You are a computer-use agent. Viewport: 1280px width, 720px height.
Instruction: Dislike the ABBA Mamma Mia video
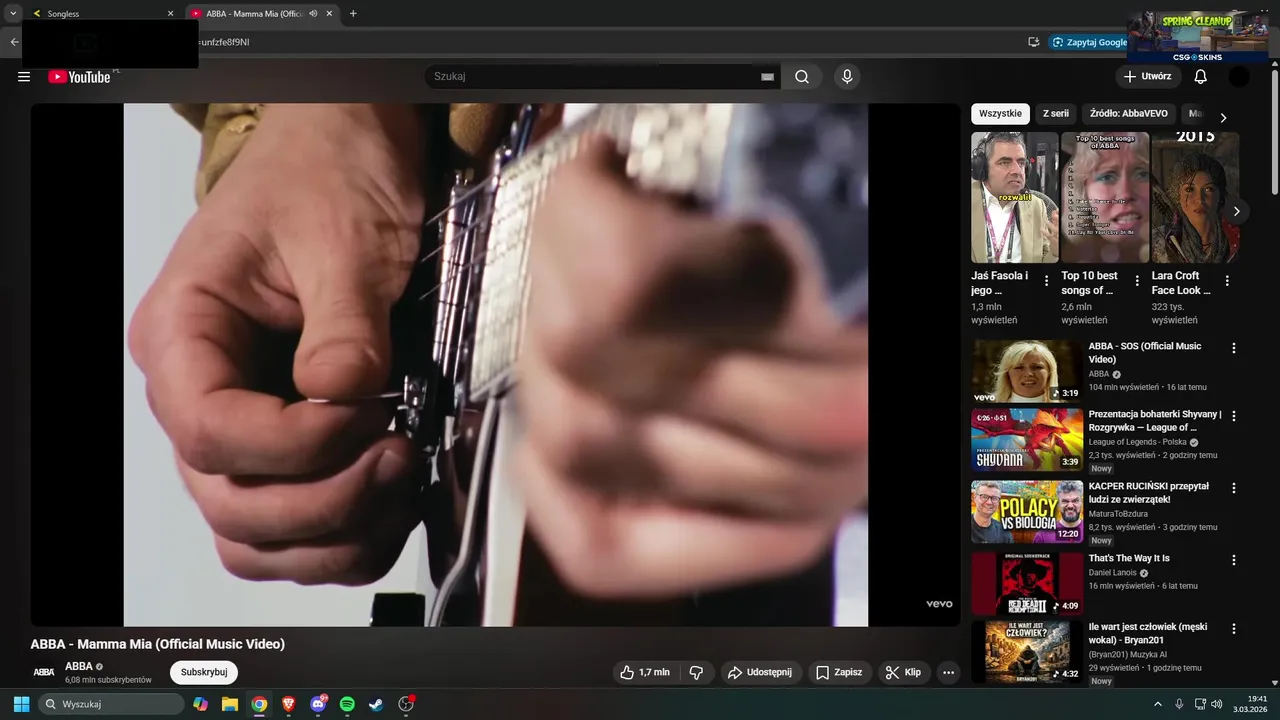pos(696,672)
